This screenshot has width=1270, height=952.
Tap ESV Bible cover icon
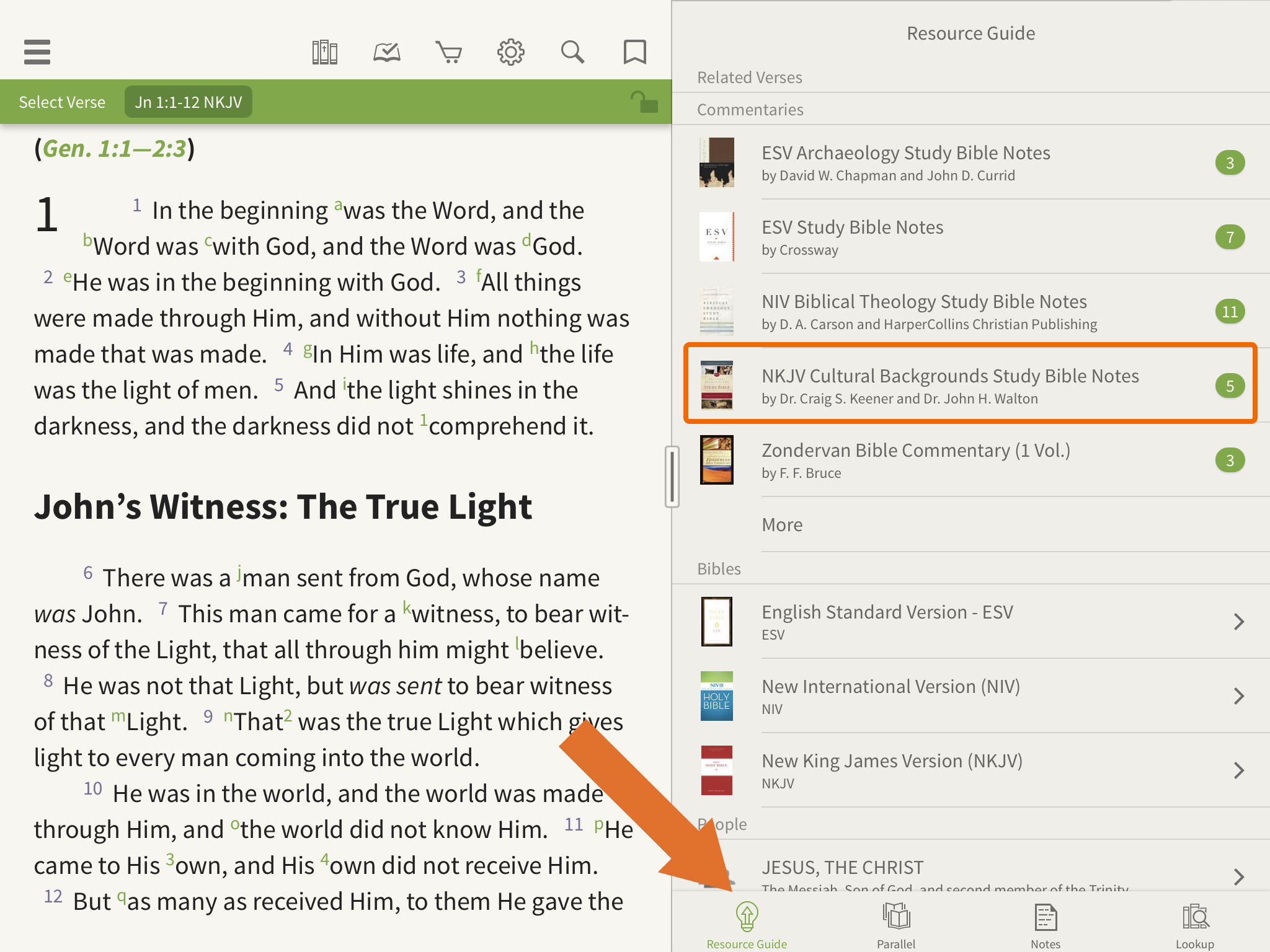pyautogui.click(x=716, y=622)
